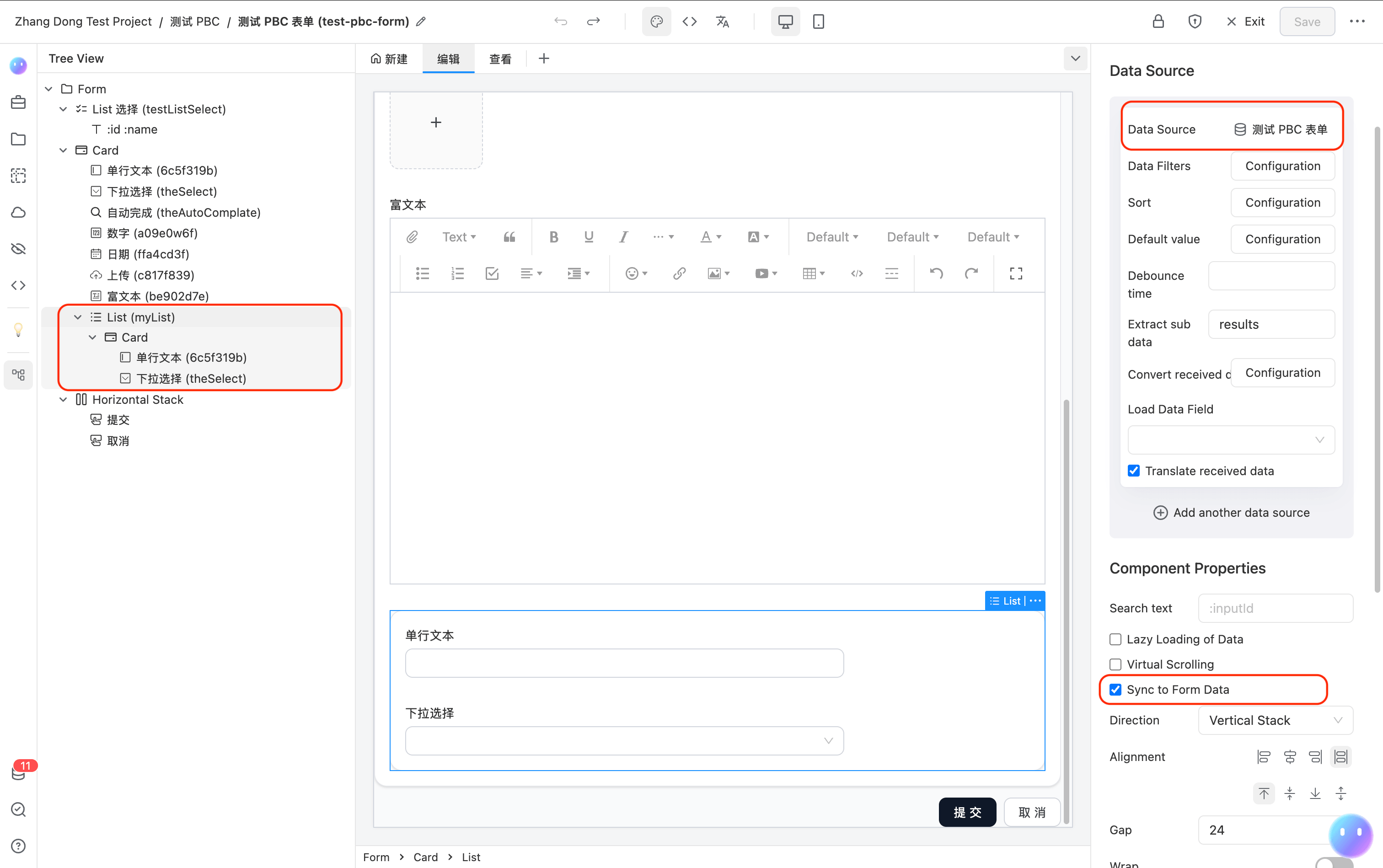
Task: Add a new tab with plus
Action: (544, 59)
